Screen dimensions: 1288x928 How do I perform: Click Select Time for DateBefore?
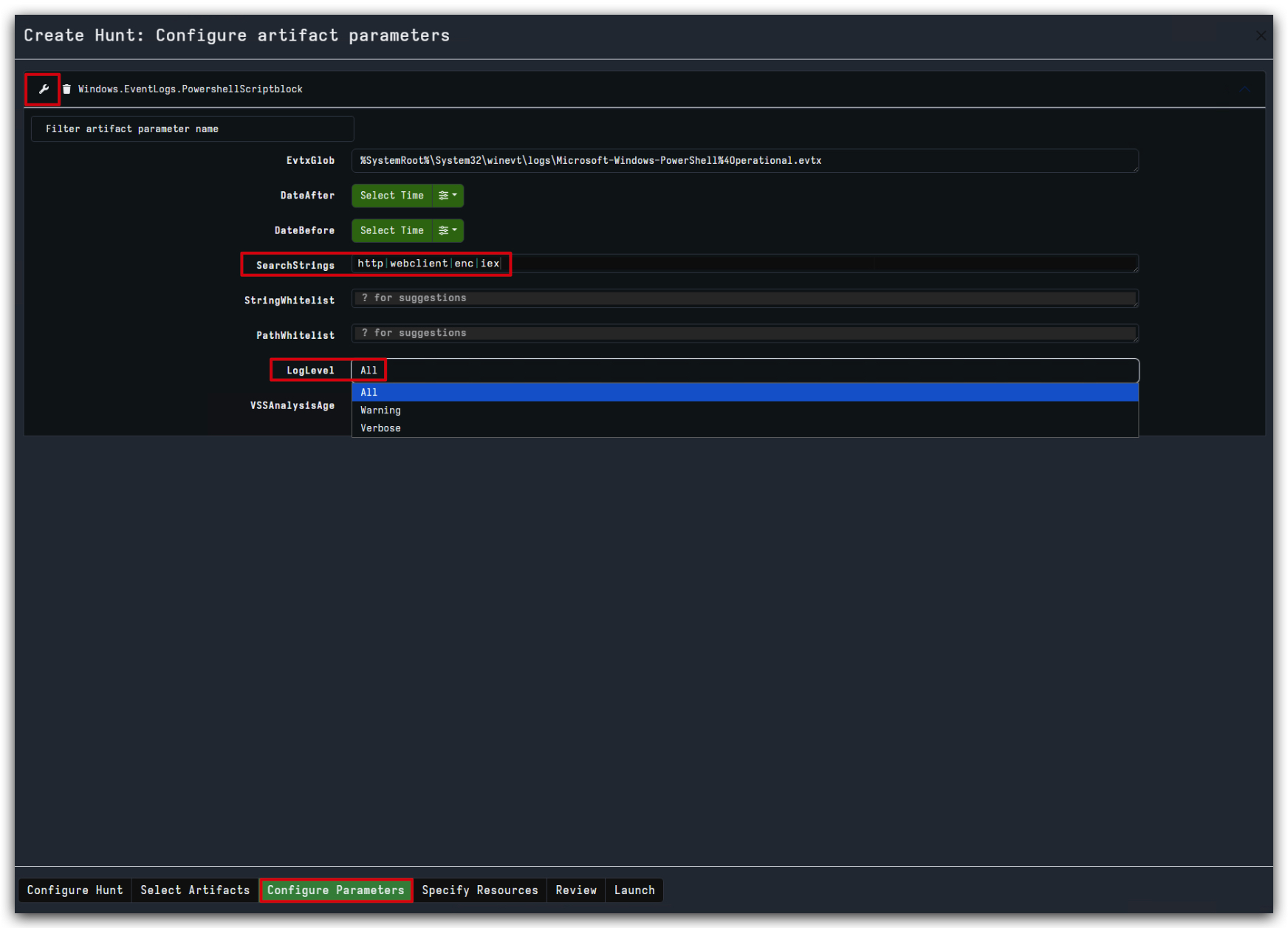(x=392, y=230)
